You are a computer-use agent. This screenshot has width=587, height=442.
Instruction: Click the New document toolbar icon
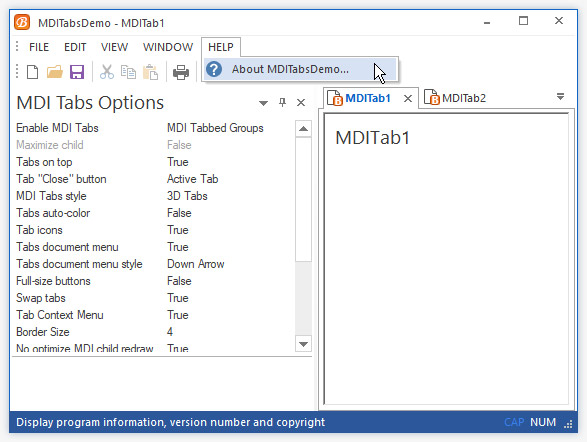33,72
